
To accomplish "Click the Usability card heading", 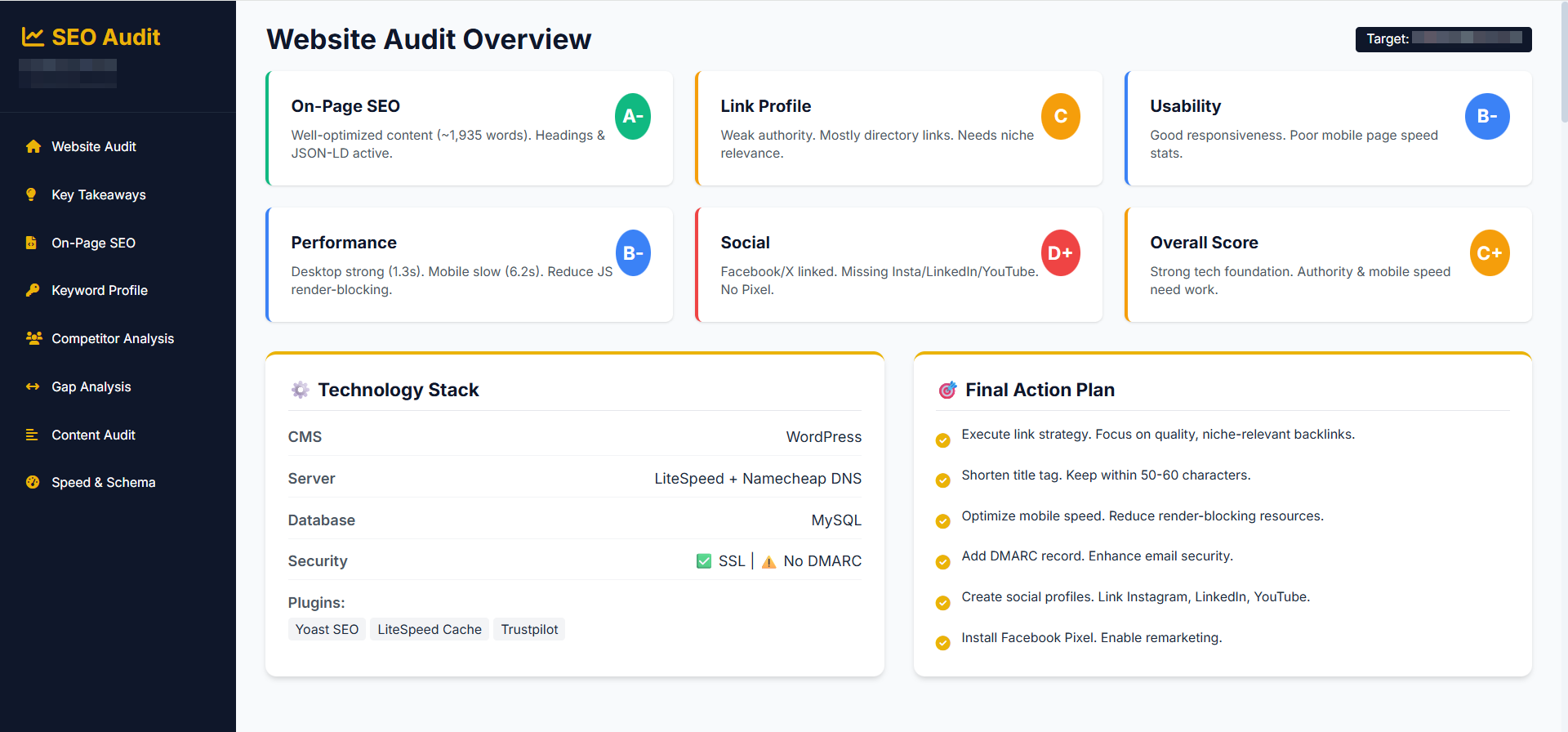I will pos(1185,106).
